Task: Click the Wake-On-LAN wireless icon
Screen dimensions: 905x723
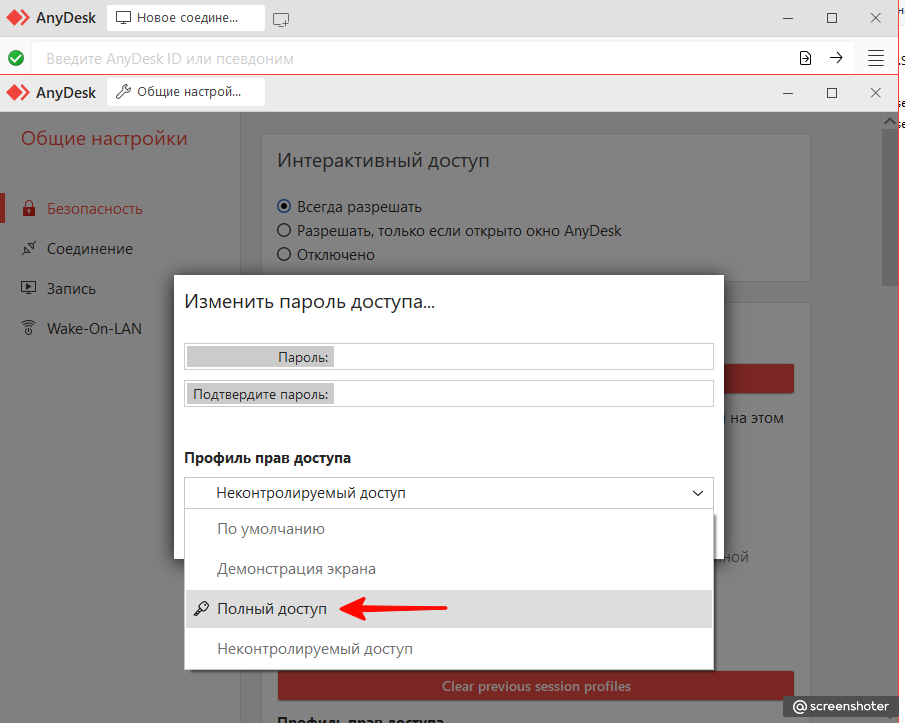Action: pyautogui.click(x=28, y=328)
